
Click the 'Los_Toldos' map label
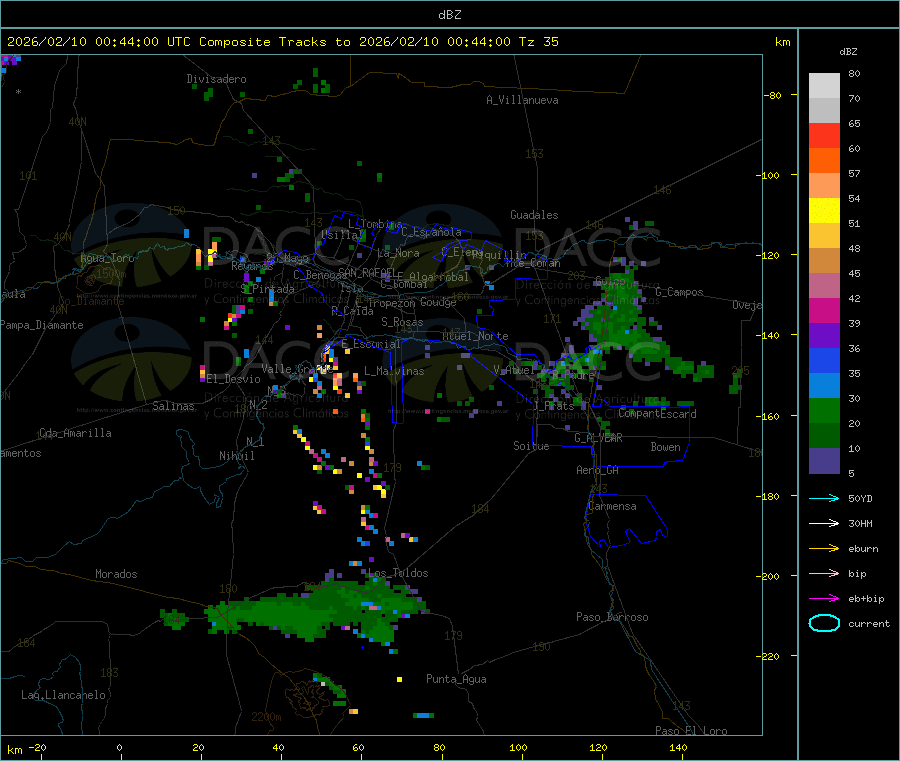point(398,573)
